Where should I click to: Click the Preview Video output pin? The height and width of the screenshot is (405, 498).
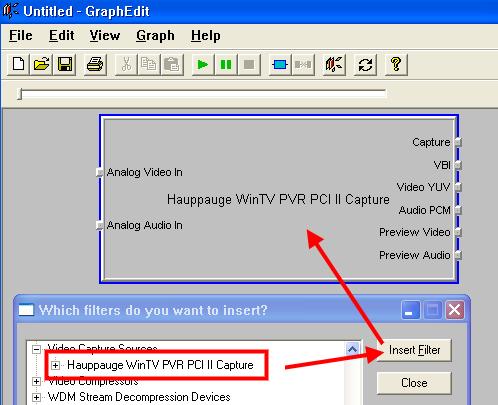coord(458,232)
